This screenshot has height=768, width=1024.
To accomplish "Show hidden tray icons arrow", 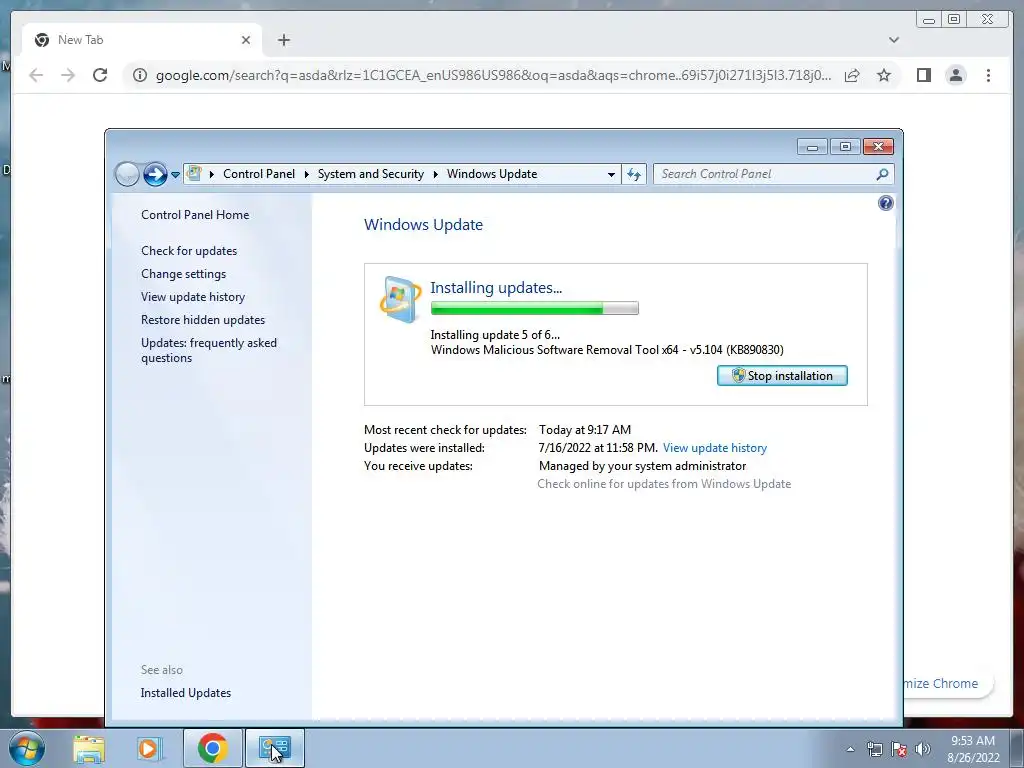I will point(850,750).
